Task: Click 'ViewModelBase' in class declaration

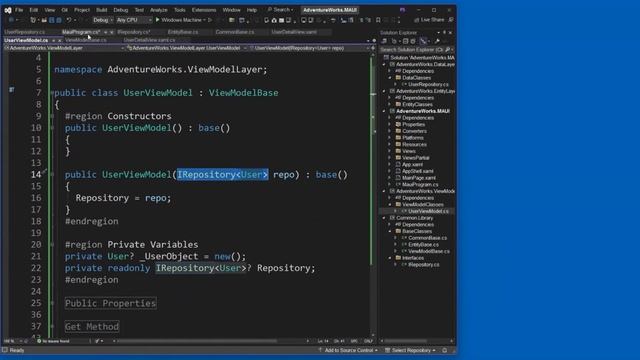Action: [244, 93]
